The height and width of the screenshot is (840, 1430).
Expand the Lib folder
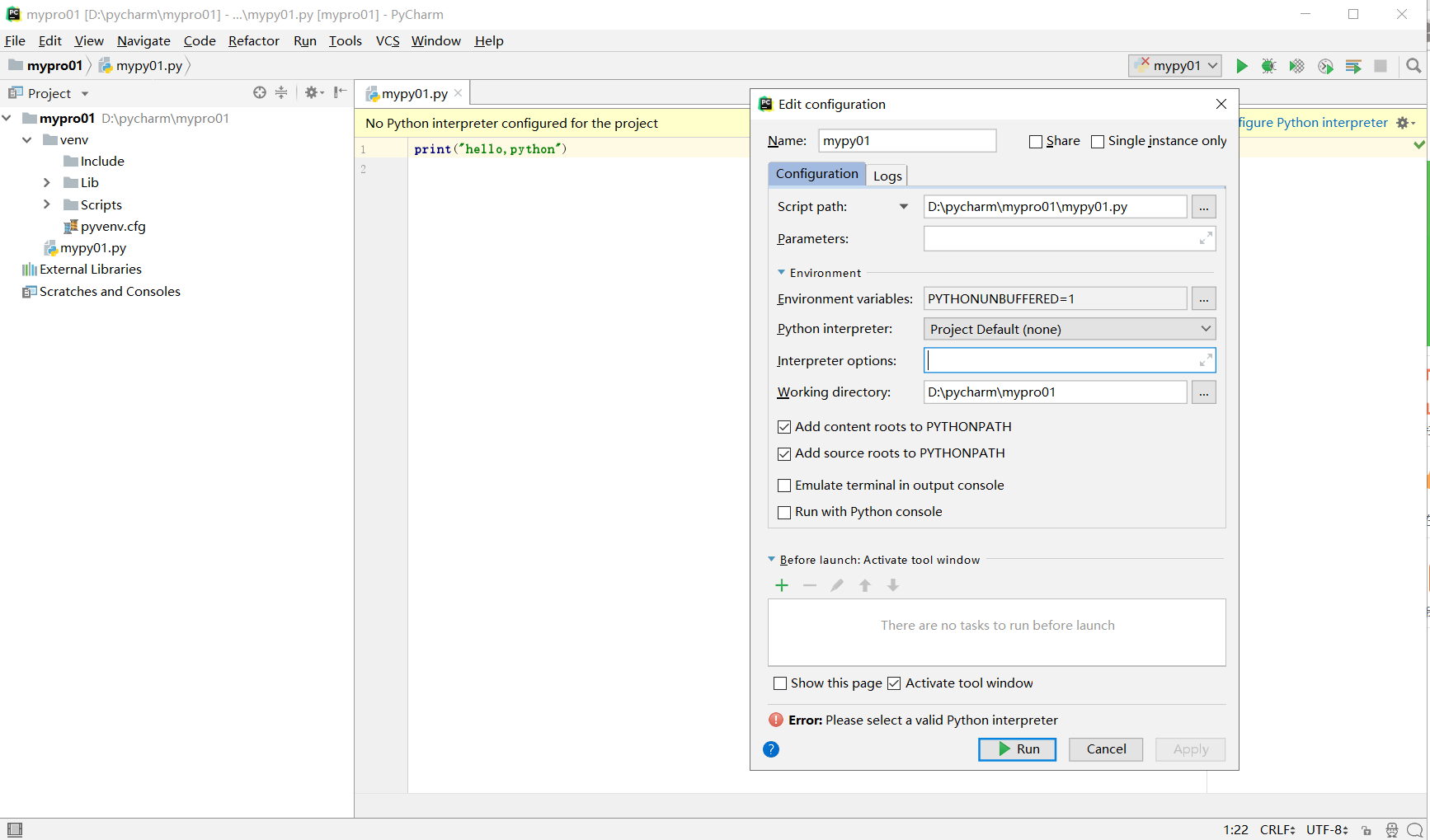pos(47,182)
